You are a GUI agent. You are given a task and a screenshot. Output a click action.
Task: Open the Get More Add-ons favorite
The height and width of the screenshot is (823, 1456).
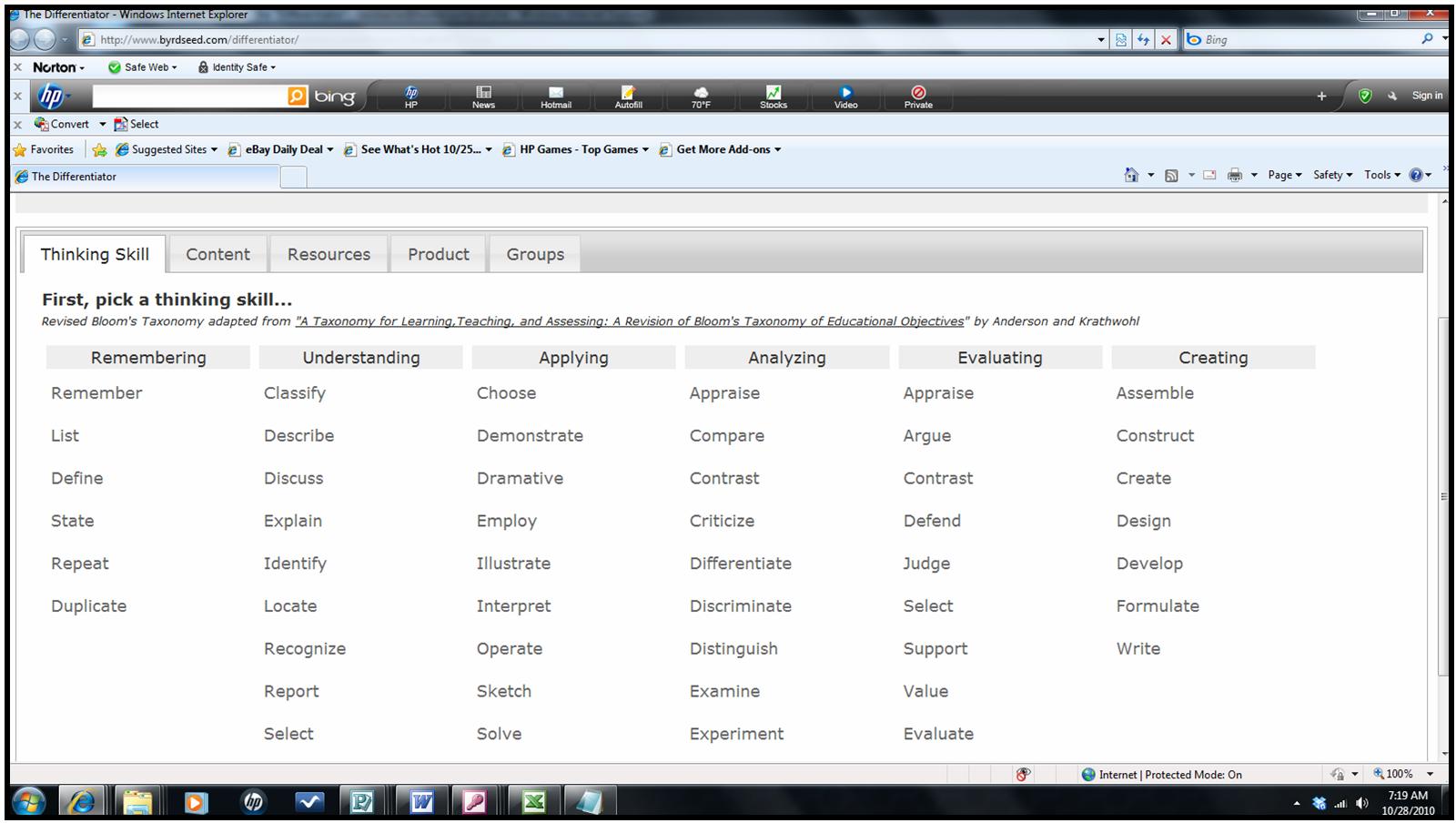coord(720,149)
